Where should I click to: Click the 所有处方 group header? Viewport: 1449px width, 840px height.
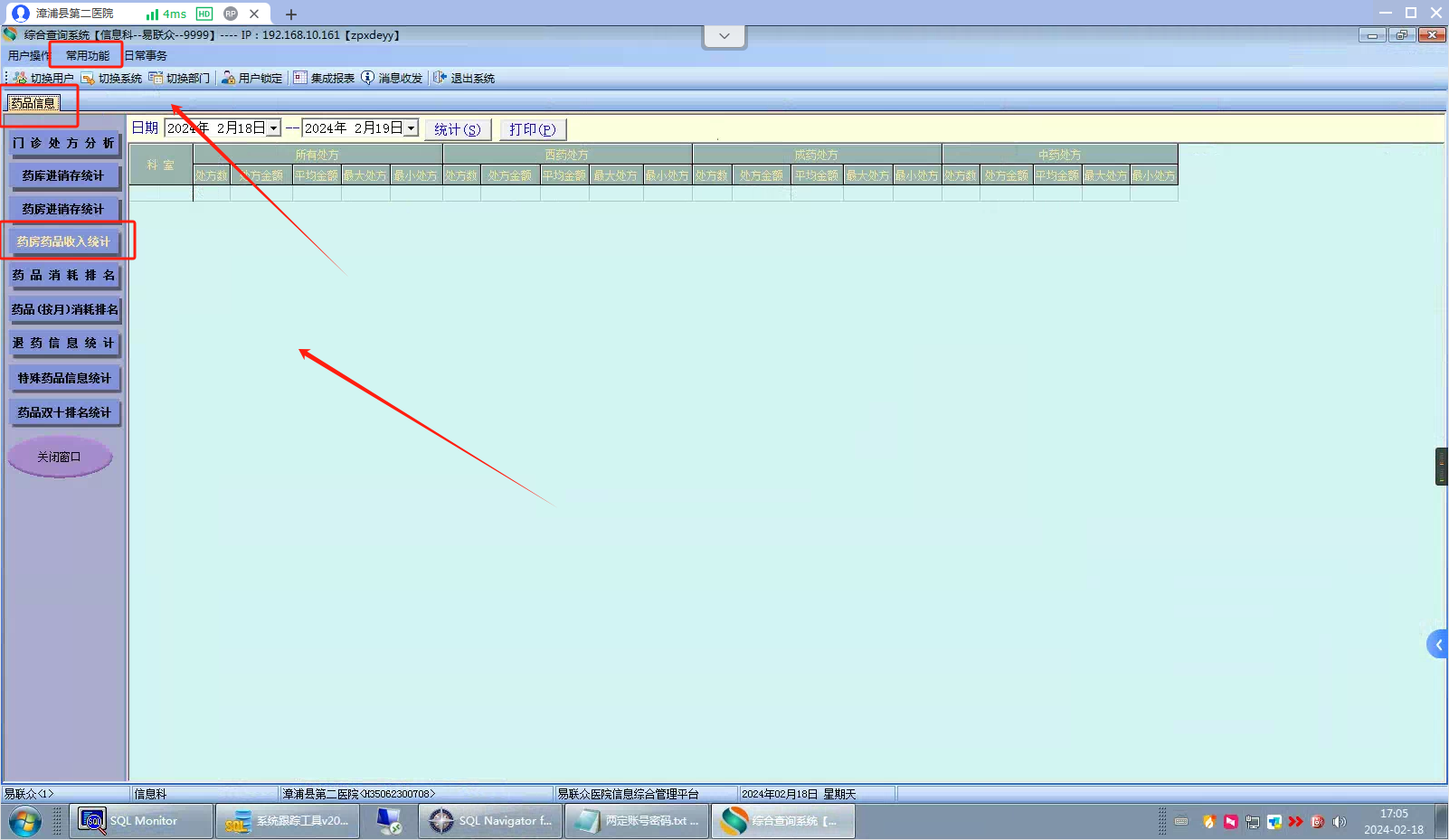[x=317, y=155]
